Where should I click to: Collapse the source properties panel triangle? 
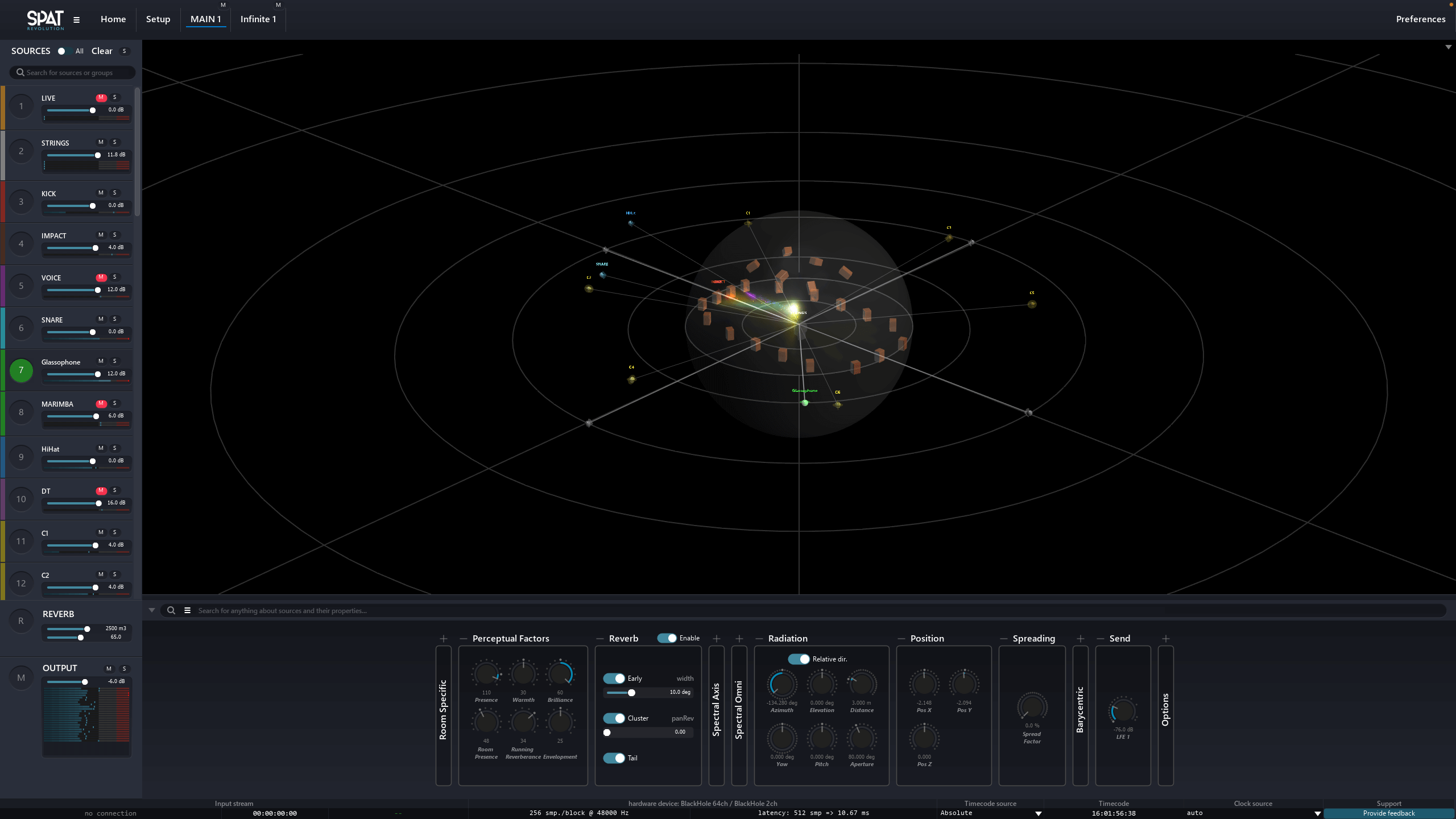pyautogui.click(x=152, y=610)
